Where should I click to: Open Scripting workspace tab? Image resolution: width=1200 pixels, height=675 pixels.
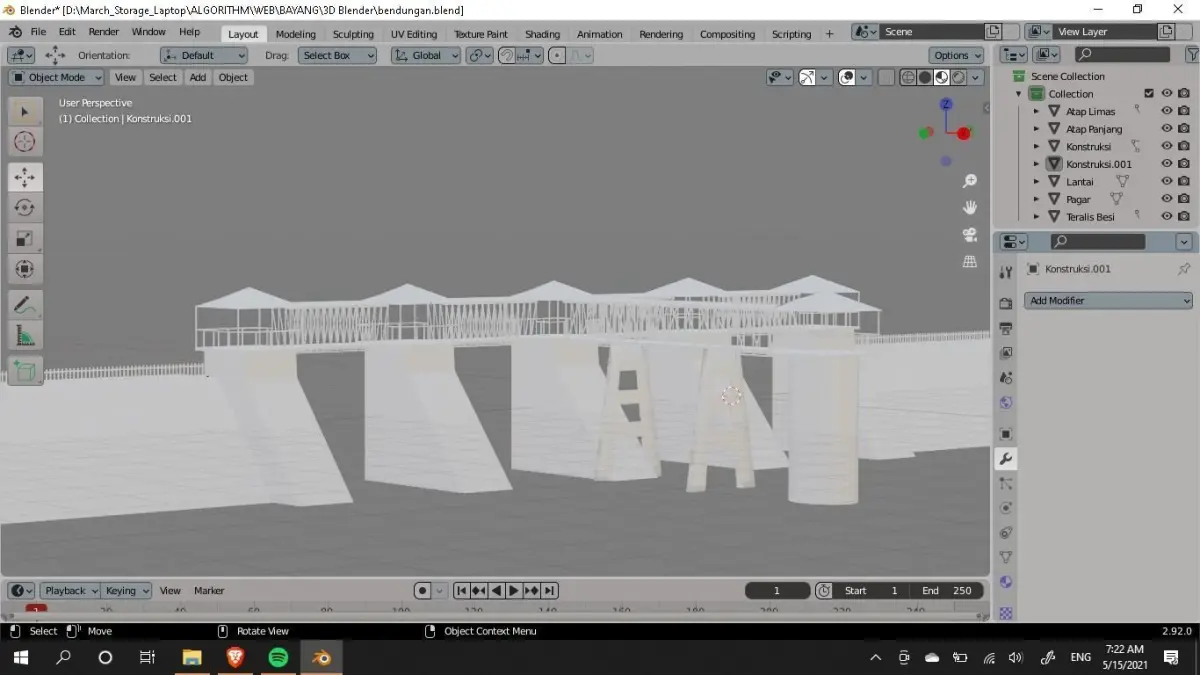[791, 34]
